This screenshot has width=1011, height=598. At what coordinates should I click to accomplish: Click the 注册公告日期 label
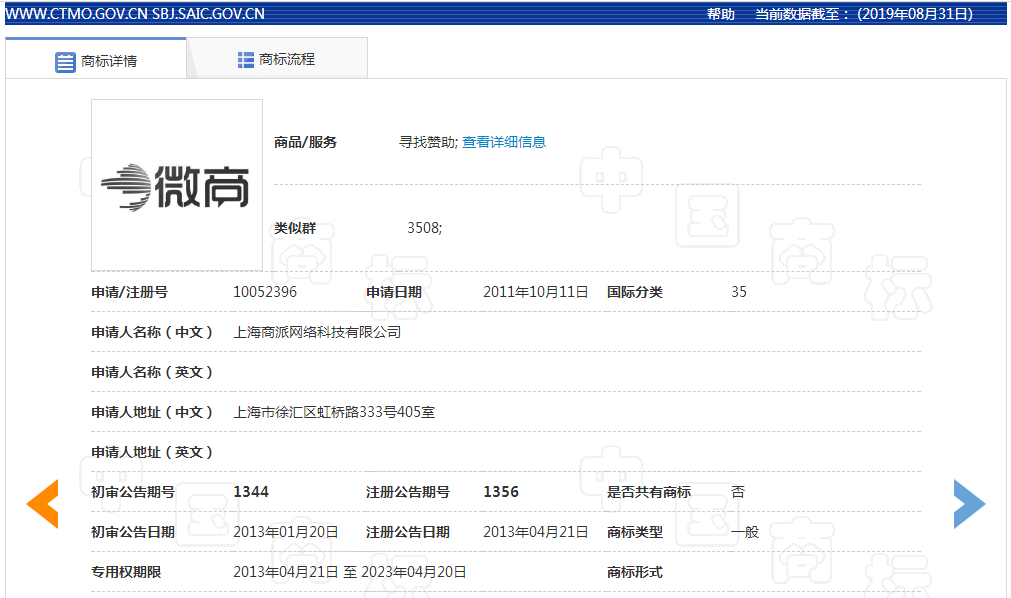coord(408,532)
